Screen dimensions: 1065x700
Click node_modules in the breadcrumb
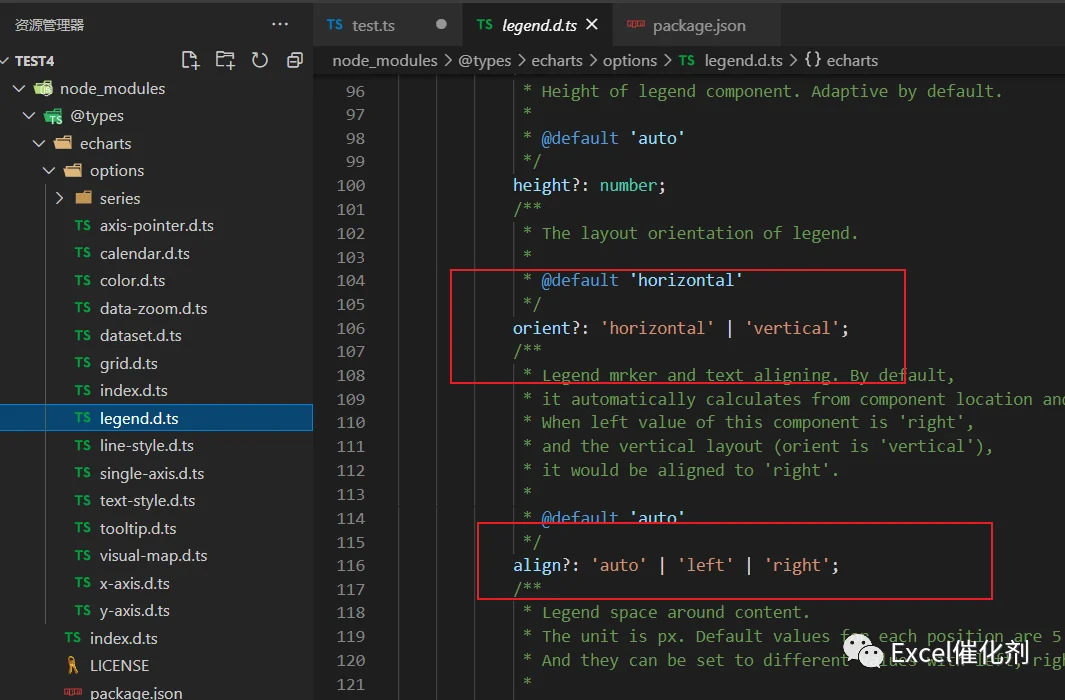pos(384,60)
